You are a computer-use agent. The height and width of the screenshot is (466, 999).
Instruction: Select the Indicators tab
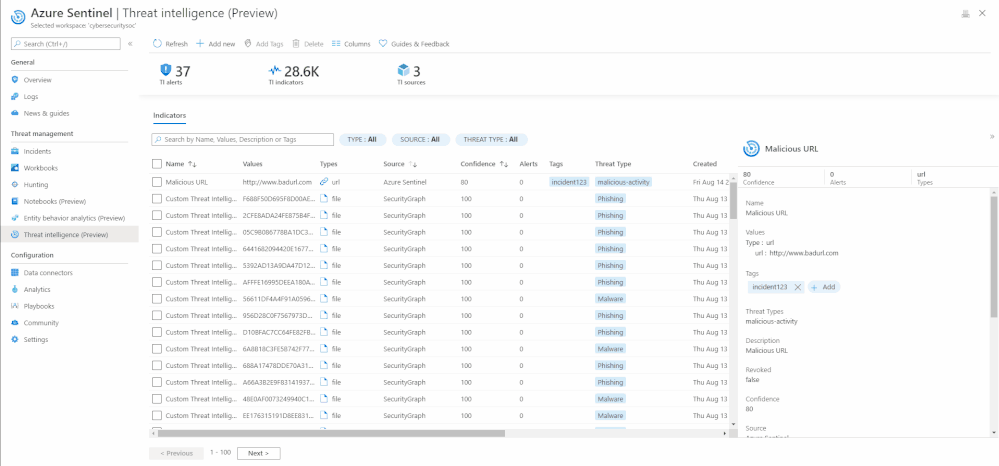(x=169, y=115)
